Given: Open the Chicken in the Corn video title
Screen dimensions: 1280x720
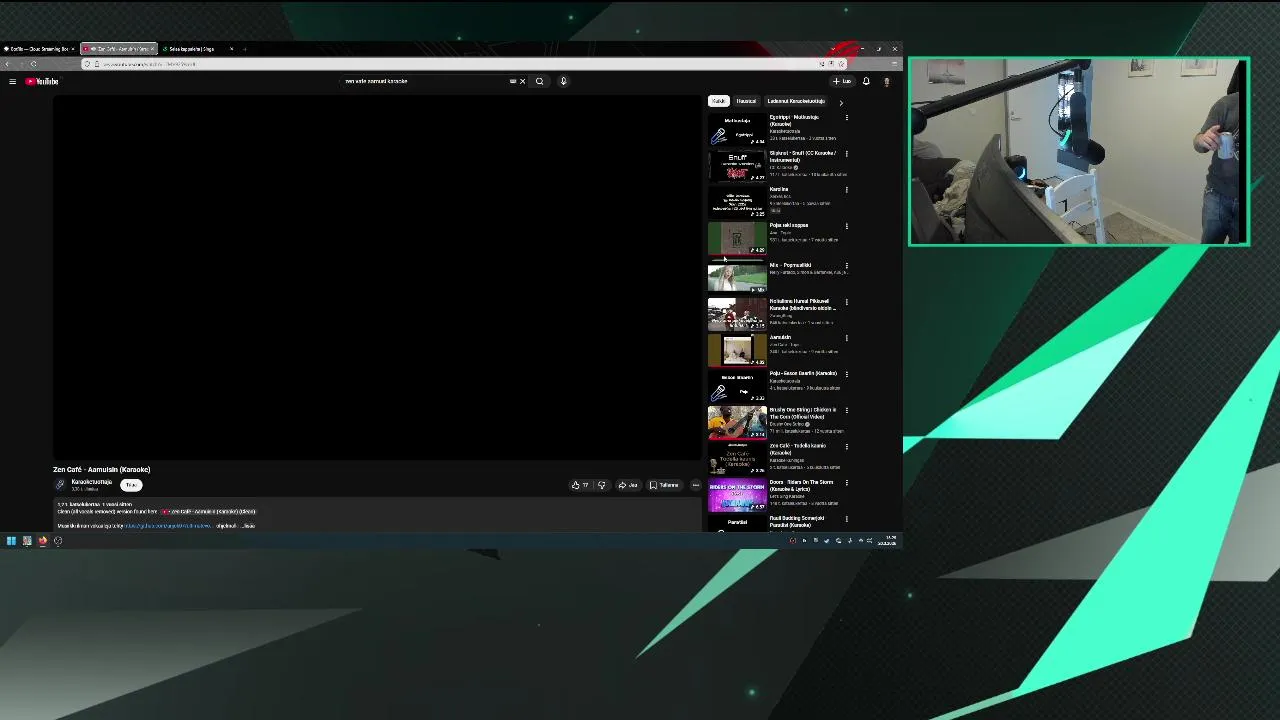Looking at the screenshot, I should (x=803, y=413).
